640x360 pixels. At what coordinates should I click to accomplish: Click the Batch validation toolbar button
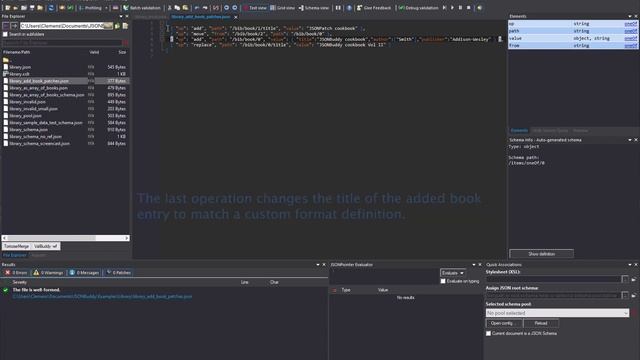[x=142, y=8]
